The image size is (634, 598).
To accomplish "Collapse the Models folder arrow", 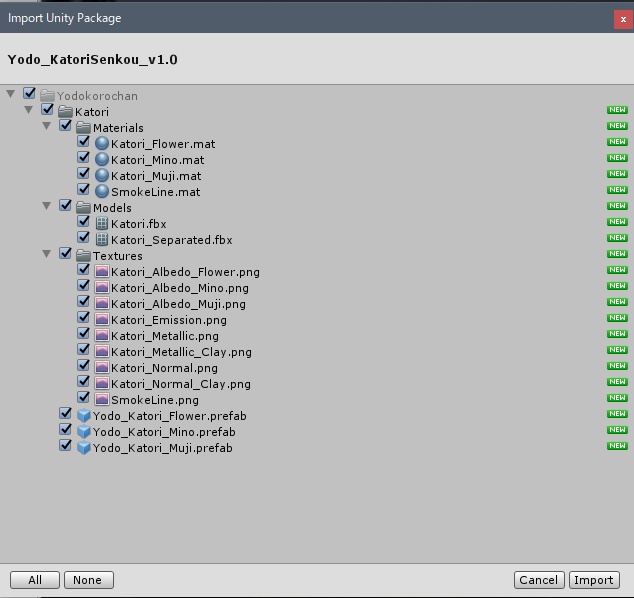I will [46, 206].
